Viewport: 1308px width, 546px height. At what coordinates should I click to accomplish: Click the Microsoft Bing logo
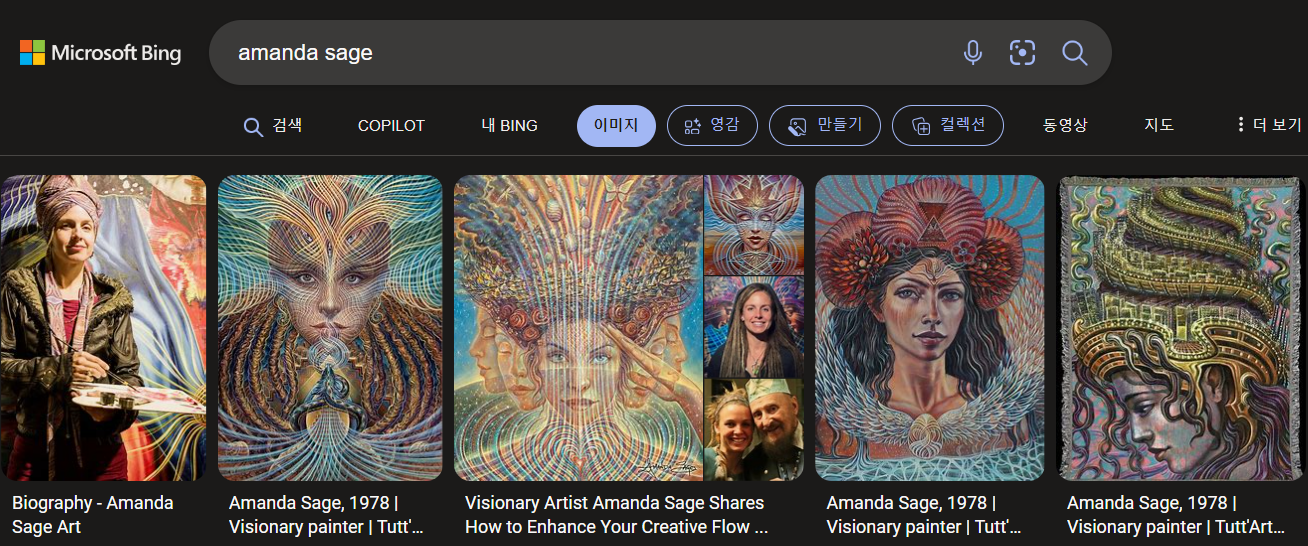tap(101, 53)
